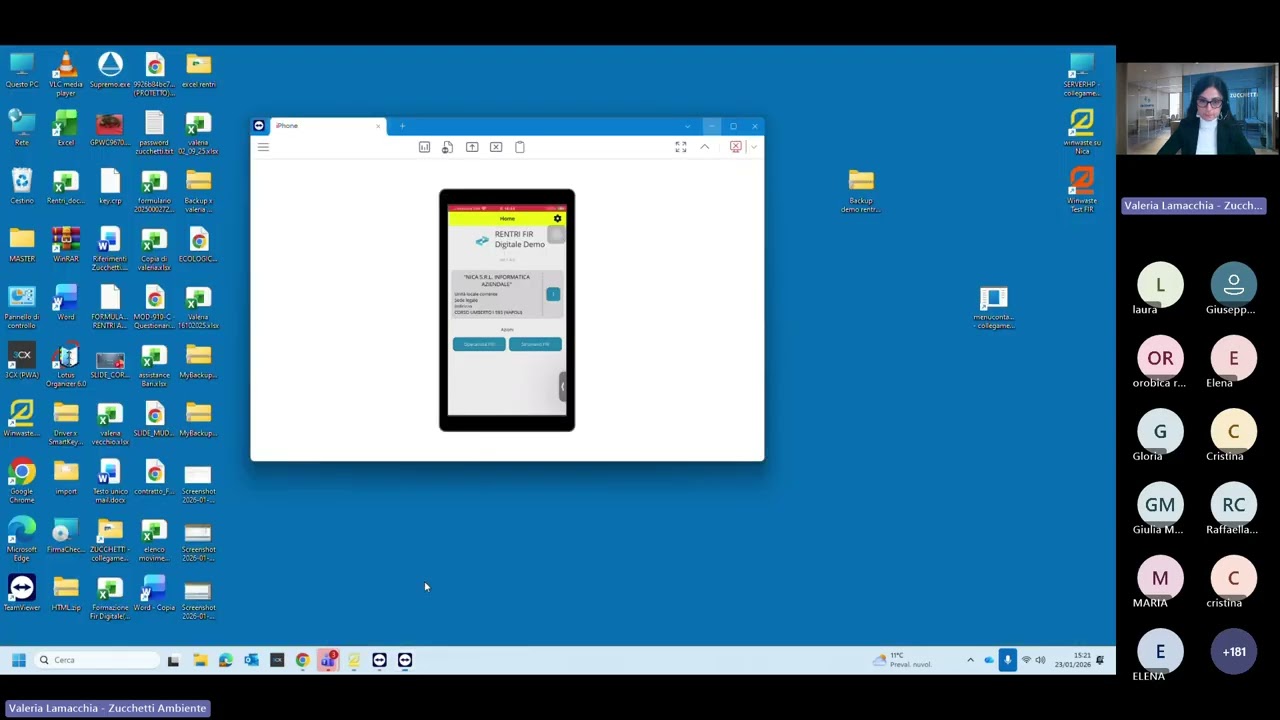Screen dimensions: 1280x720
Task: Open Microsoft Edge desktop shortcut
Action: click(x=22, y=539)
